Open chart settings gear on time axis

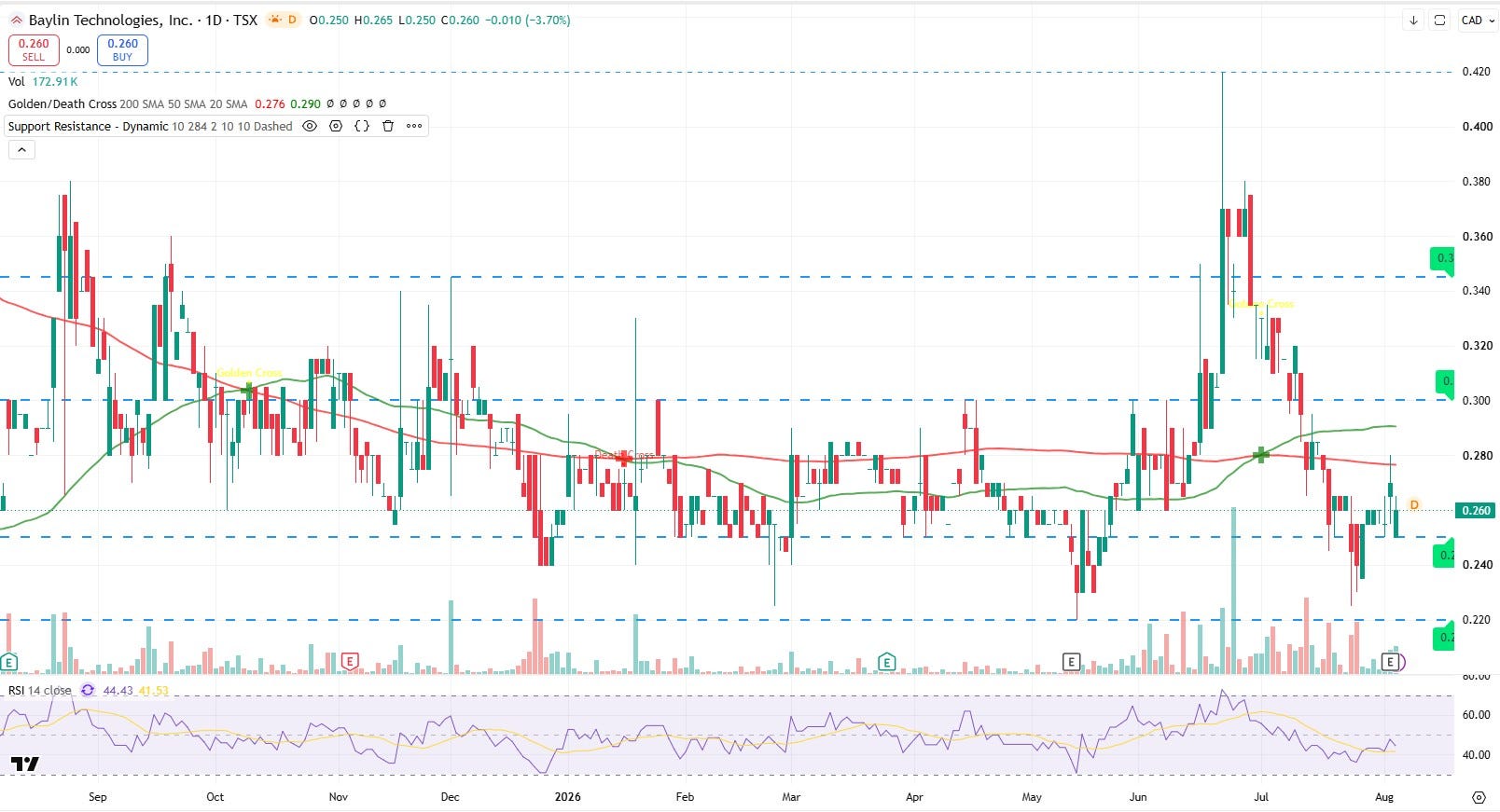(x=1478, y=797)
